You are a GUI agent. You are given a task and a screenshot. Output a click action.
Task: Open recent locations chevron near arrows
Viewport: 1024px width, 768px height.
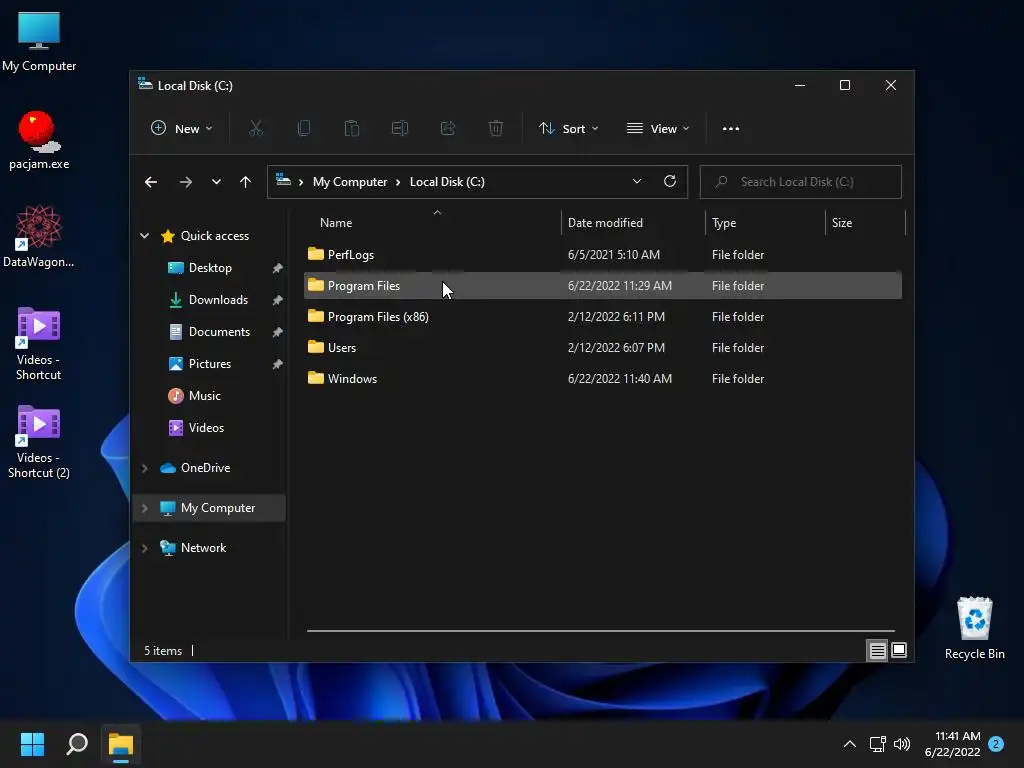[216, 182]
